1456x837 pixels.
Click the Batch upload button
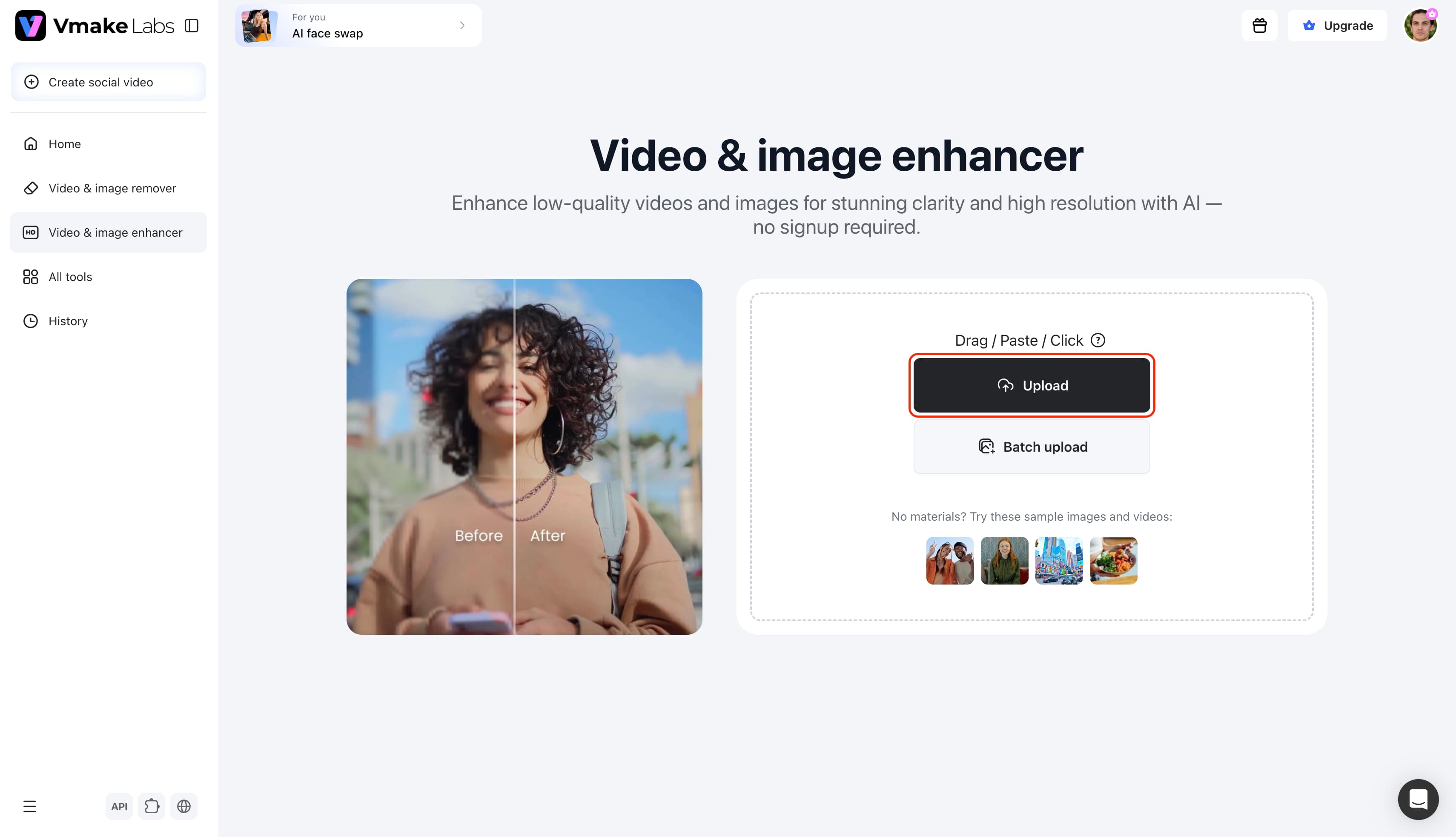tap(1031, 447)
